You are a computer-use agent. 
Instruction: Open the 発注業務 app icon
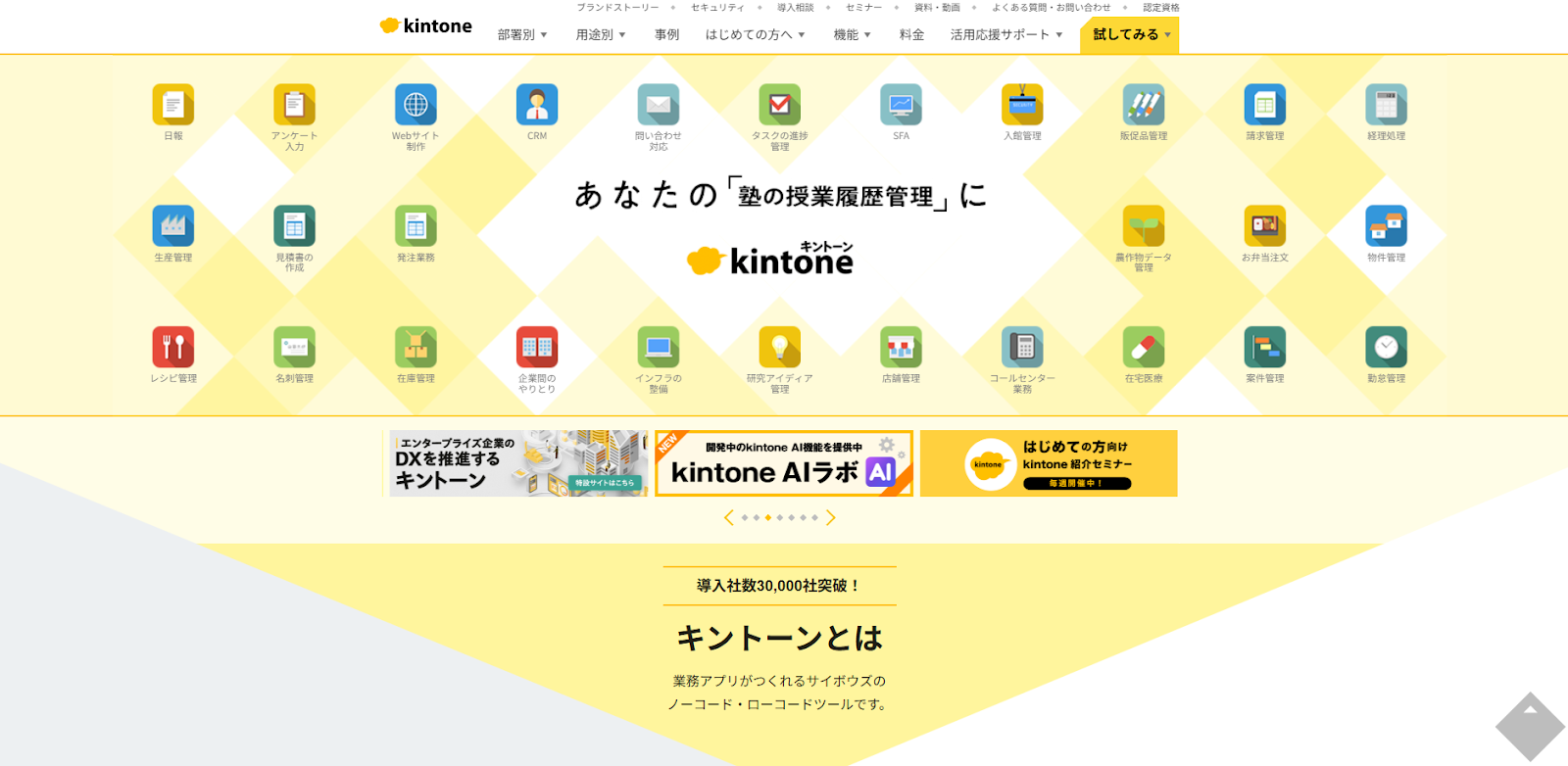(x=416, y=226)
